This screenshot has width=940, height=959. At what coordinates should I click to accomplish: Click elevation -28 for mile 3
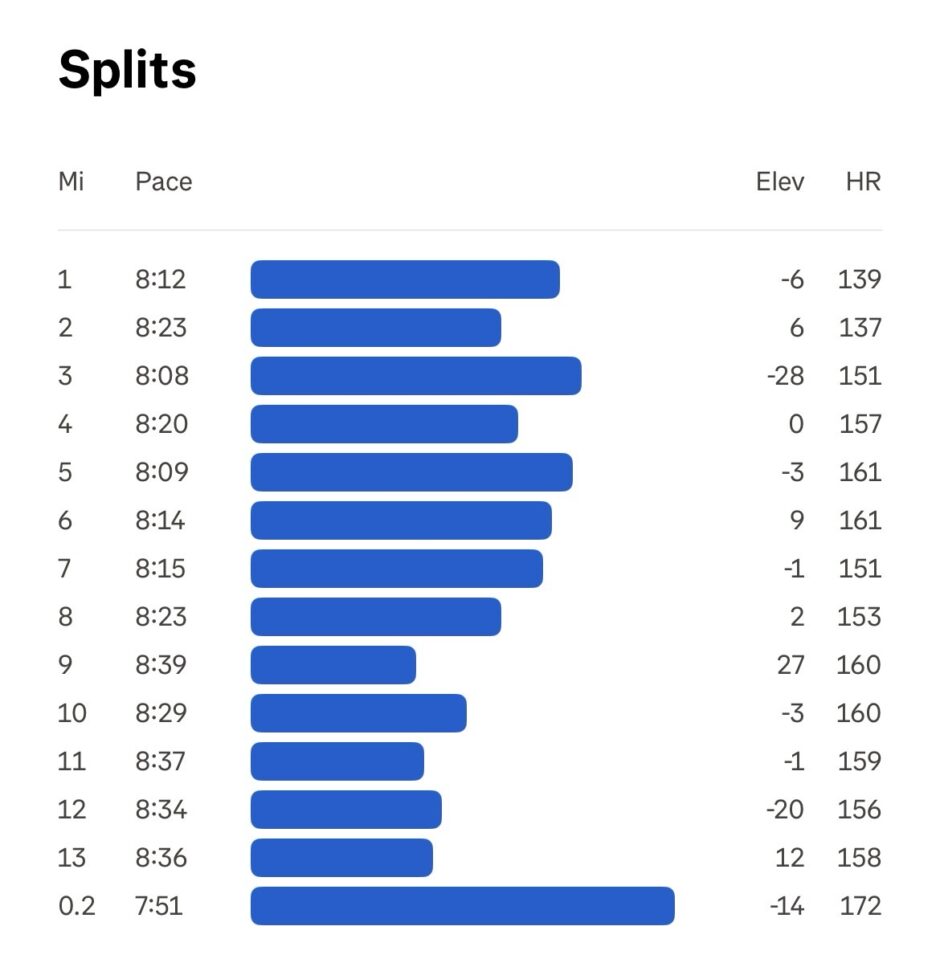(x=785, y=376)
